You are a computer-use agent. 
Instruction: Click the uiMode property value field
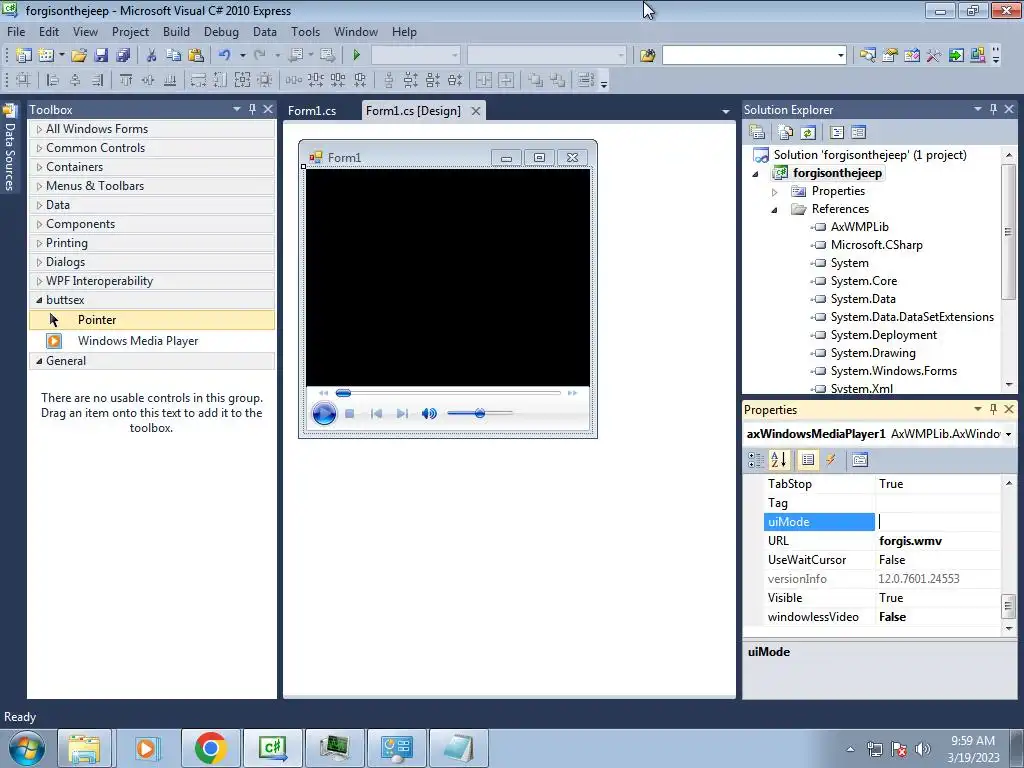[937, 522]
